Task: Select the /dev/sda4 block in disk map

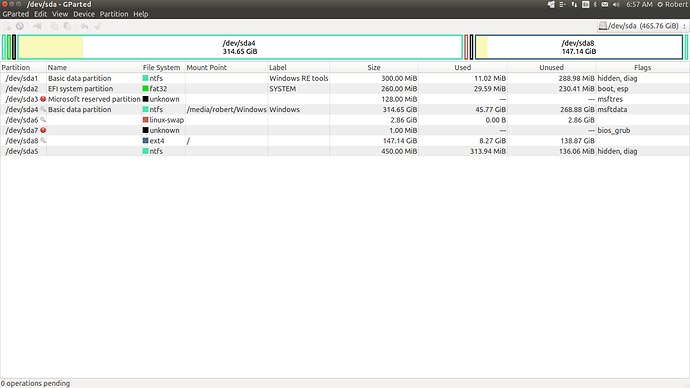Action: (240, 47)
